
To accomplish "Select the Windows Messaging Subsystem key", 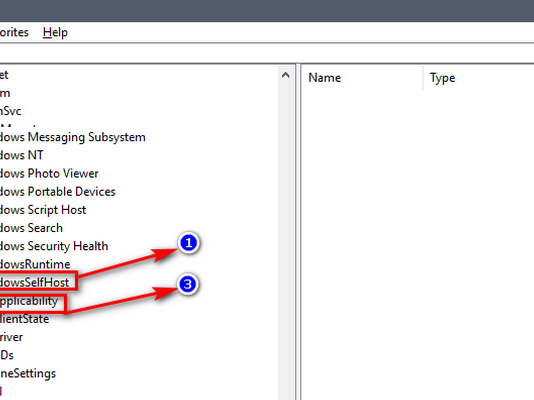I will pyautogui.click(x=73, y=137).
